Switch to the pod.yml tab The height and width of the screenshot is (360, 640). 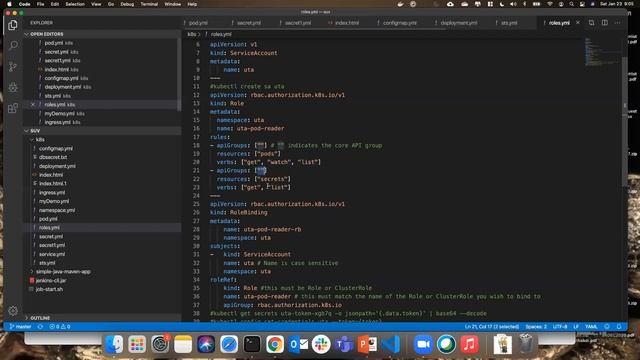(x=198, y=23)
